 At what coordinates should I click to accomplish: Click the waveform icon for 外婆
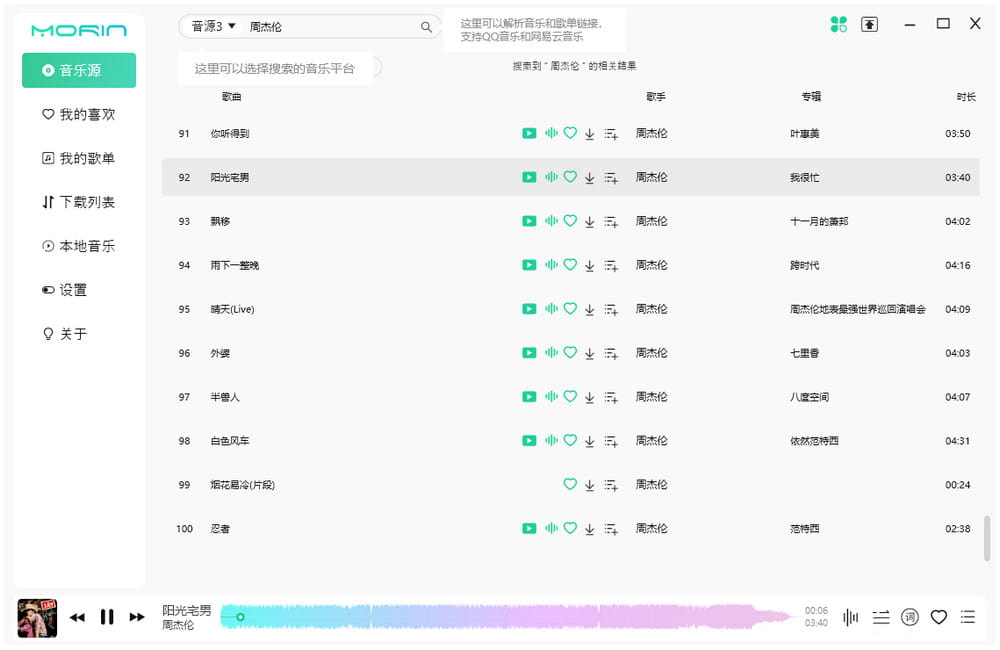click(551, 353)
